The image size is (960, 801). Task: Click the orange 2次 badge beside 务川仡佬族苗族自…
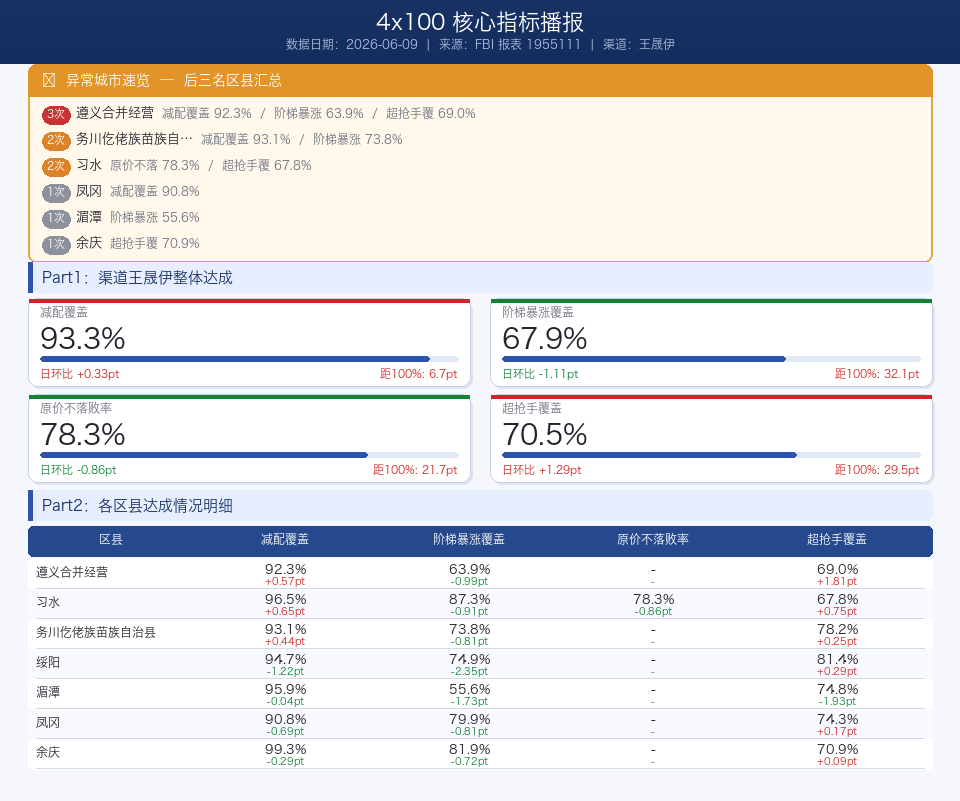[x=56, y=140]
